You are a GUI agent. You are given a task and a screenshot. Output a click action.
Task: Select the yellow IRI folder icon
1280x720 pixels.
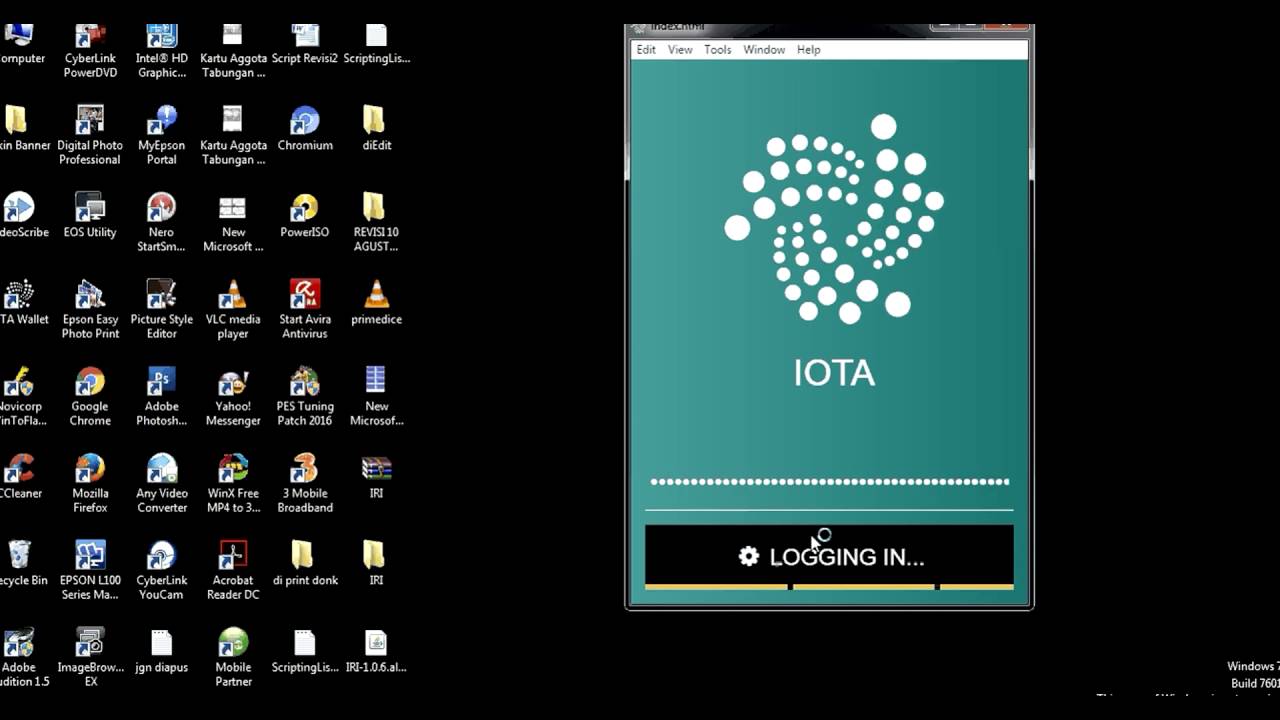376,564
